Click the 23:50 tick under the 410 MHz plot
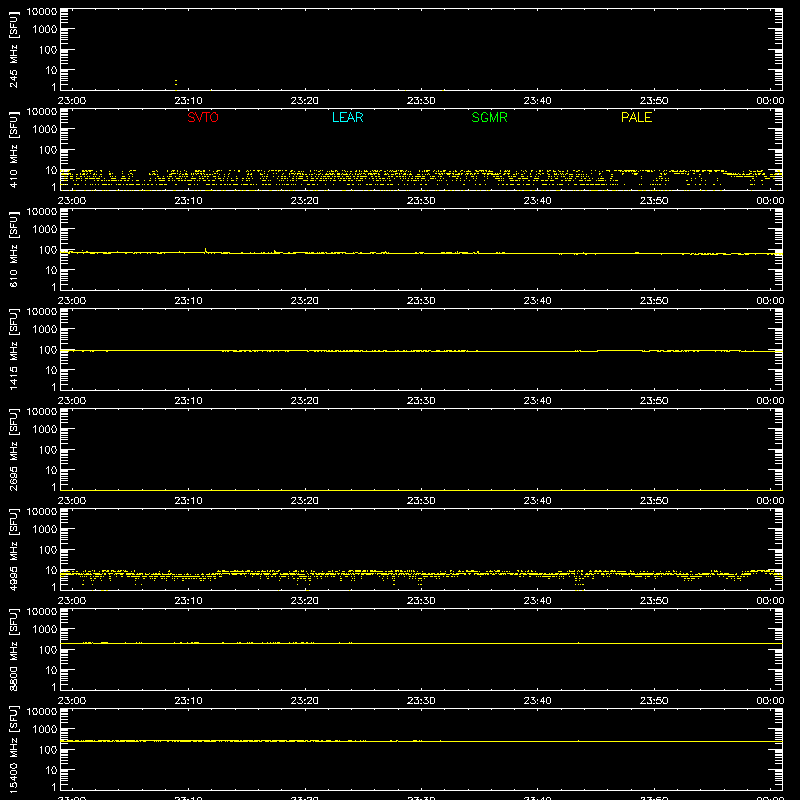Viewport: 800px width, 800px height. click(x=654, y=201)
